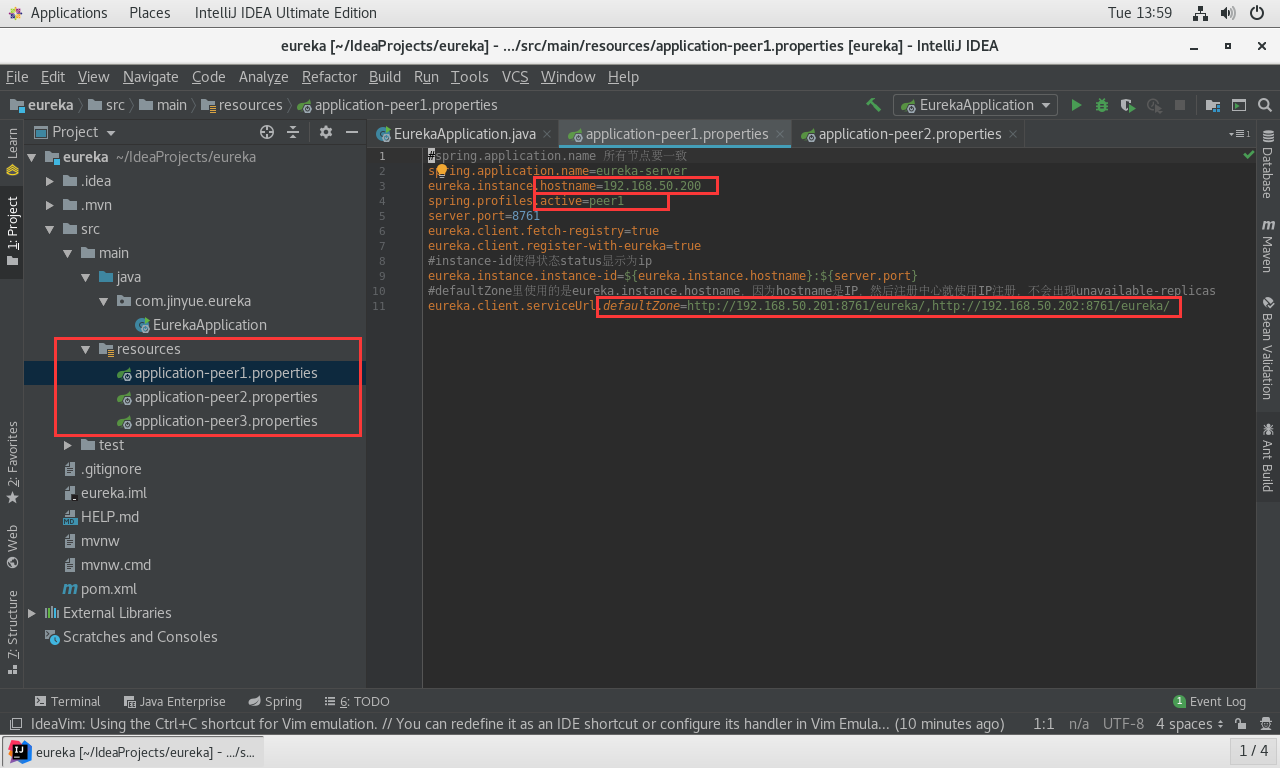Collapse the resources folder

click(x=86, y=349)
